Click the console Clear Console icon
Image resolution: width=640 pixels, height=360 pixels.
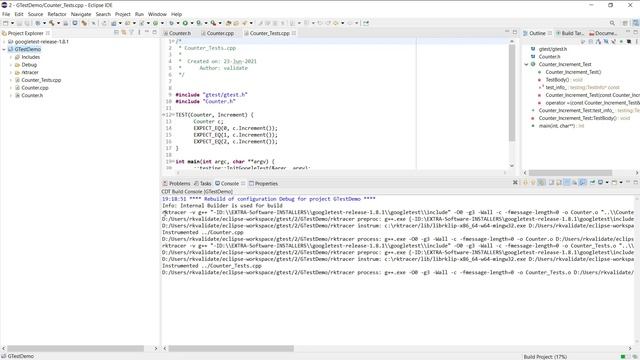point(551,182)
